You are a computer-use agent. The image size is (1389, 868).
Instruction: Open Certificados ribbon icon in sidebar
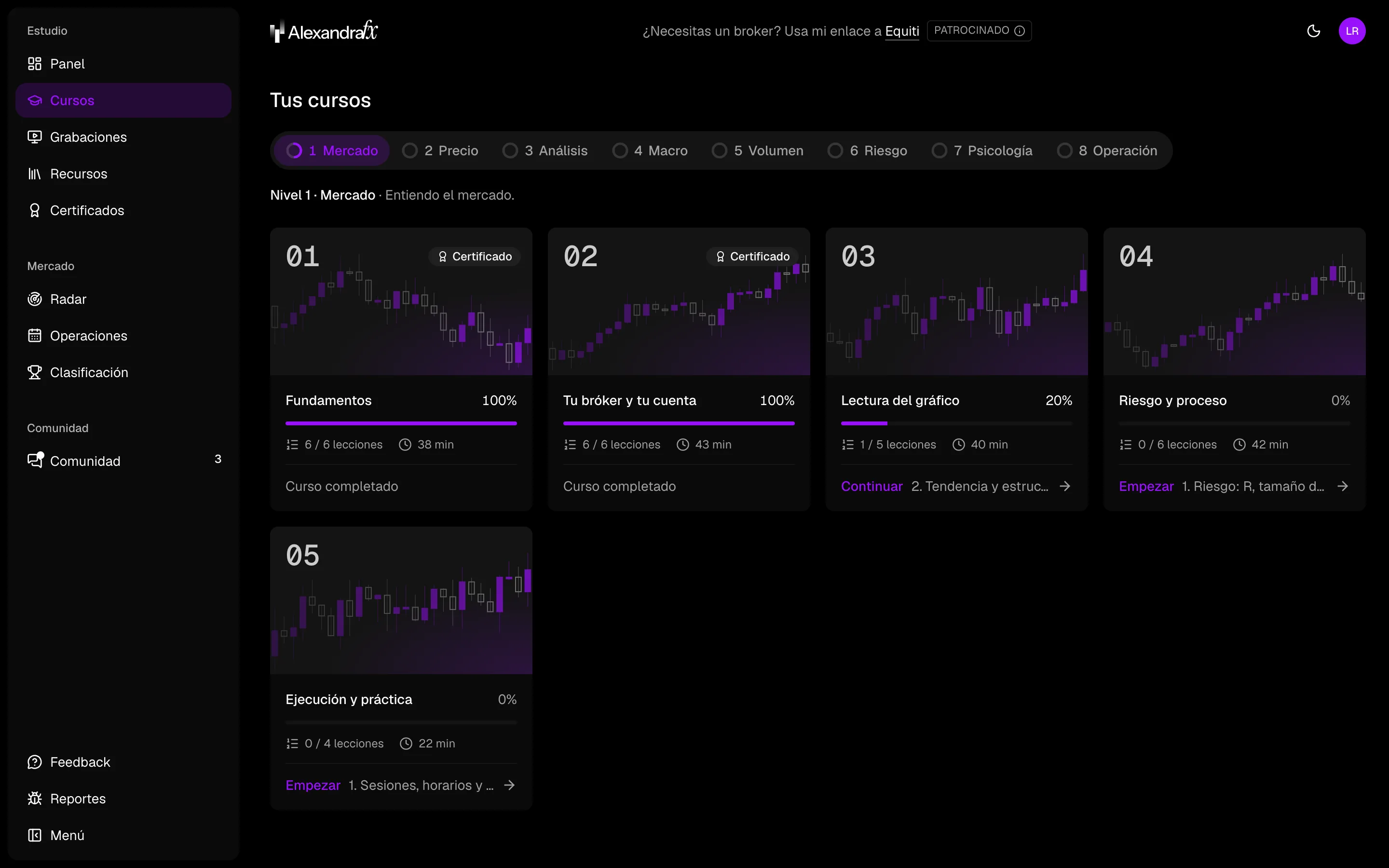pos(34,211)
